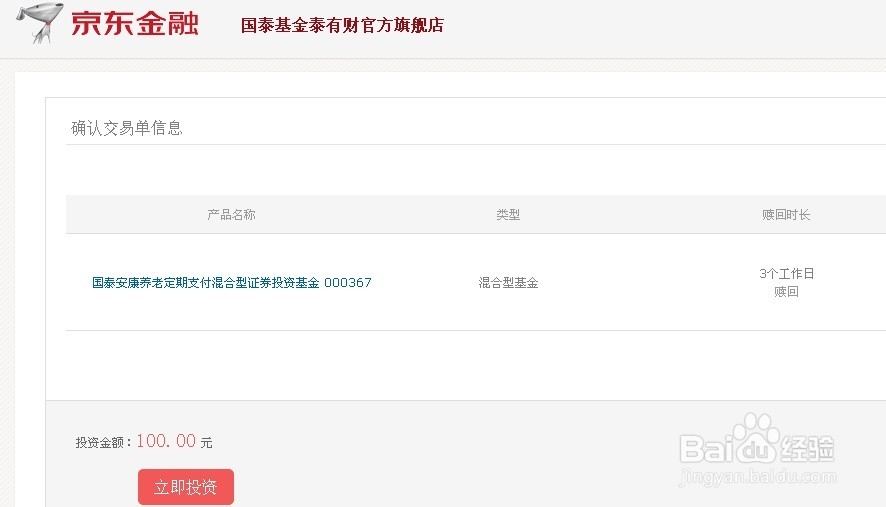Image resolution: width=886 pixels, height=507 pixels.
Task: Click the JD dog mascot logo icon
Action: [40, 23]
